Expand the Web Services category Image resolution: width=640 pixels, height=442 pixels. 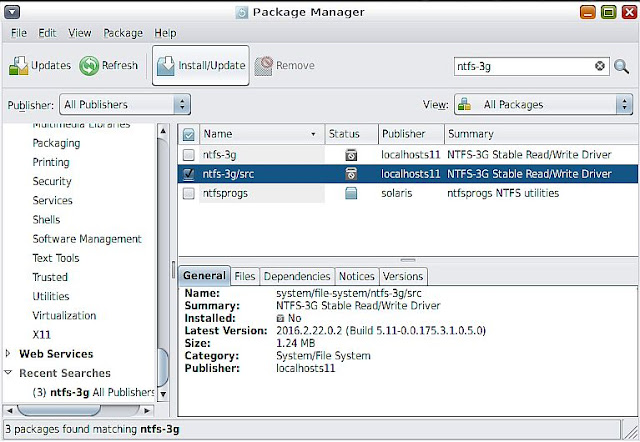coord(8,353)
